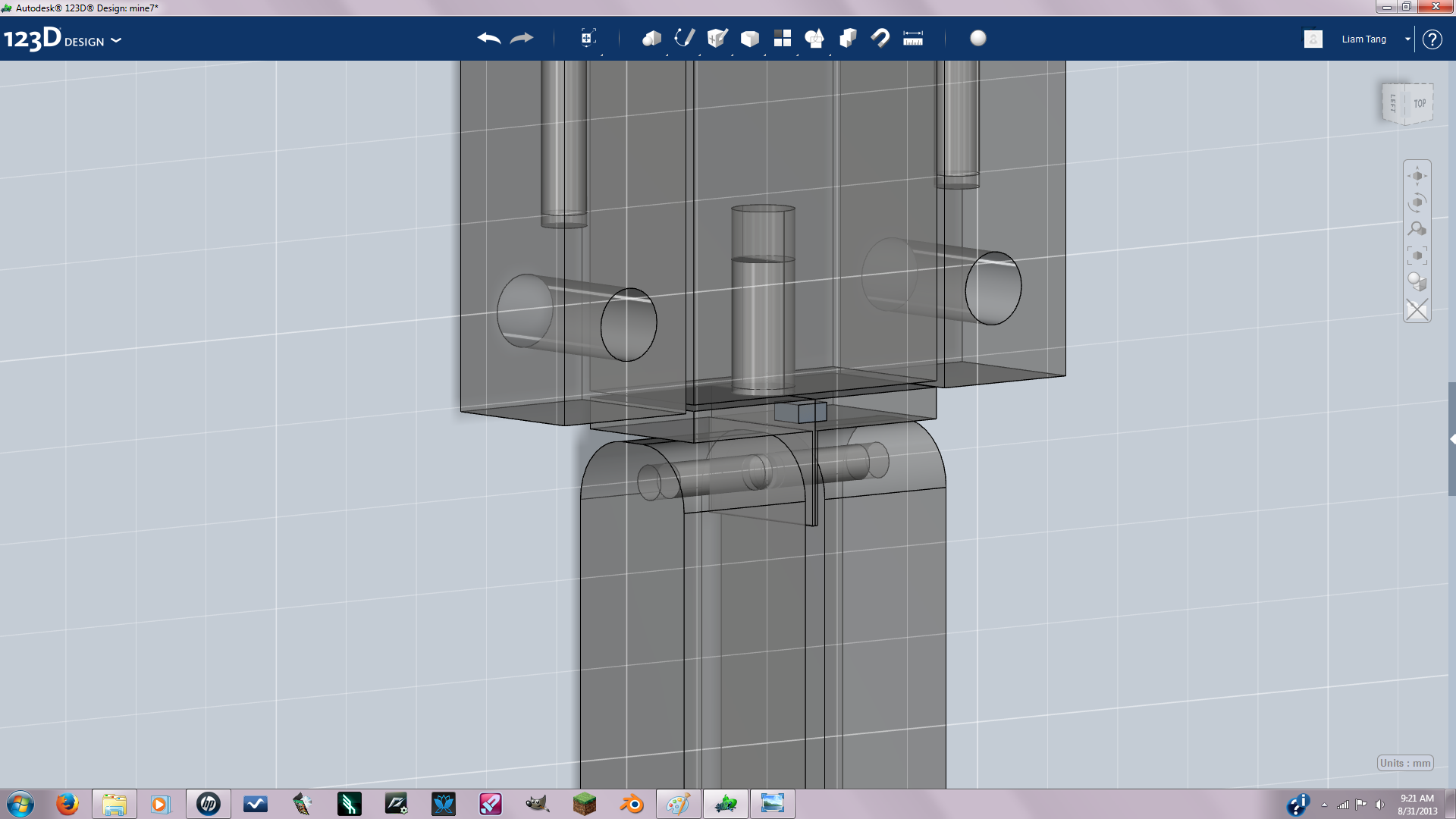Open the Transform tool
Viewport: 1456px width, 819px height.
(x=588, y=39)
